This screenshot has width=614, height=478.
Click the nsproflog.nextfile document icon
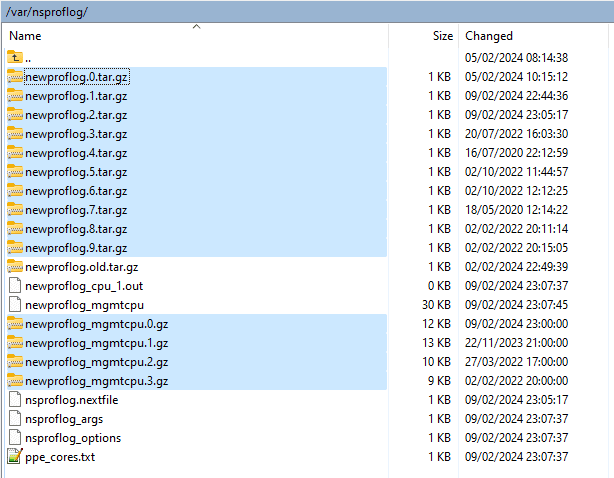point(14,399)
